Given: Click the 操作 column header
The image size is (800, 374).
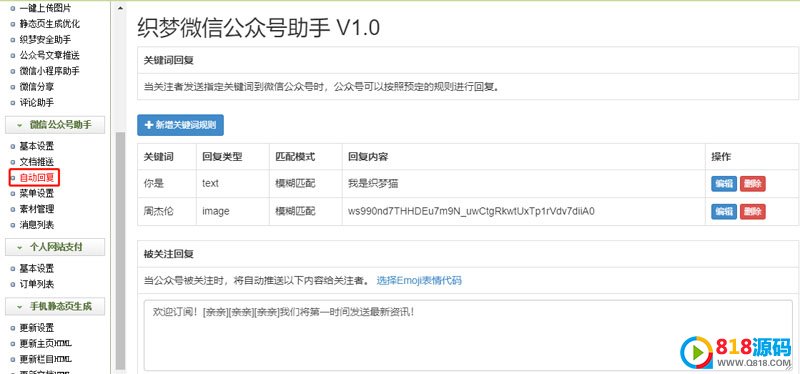Looking at the screenshot, I should pos(721,157).
